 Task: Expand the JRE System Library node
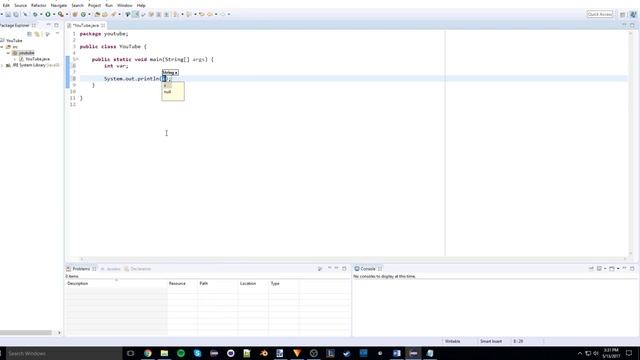click(2, 65)
